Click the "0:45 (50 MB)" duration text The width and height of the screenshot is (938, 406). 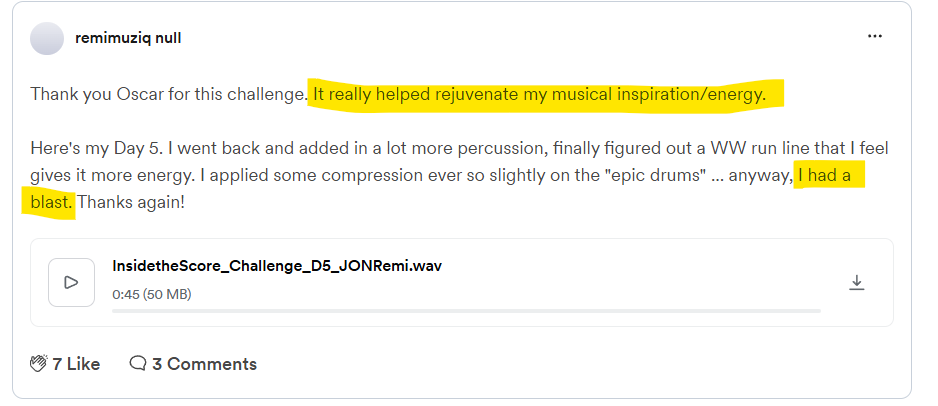[x=152, y=294]
